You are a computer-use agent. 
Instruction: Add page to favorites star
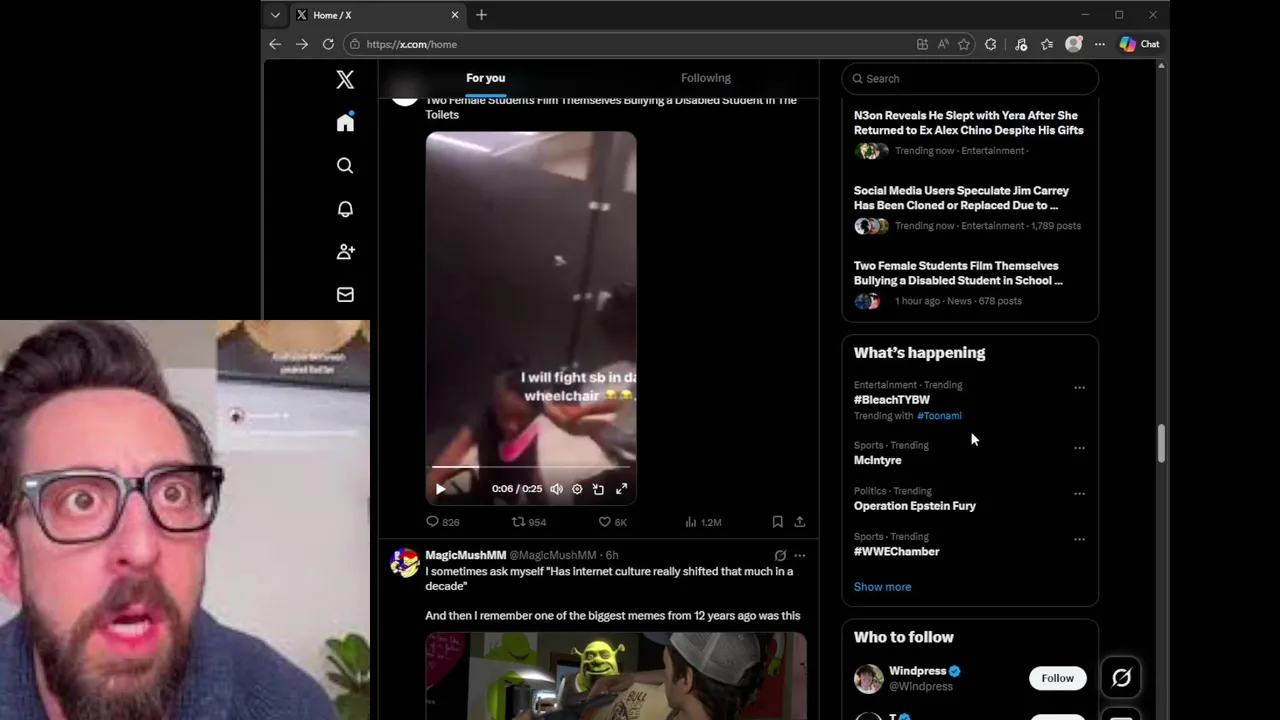(964, 44)
